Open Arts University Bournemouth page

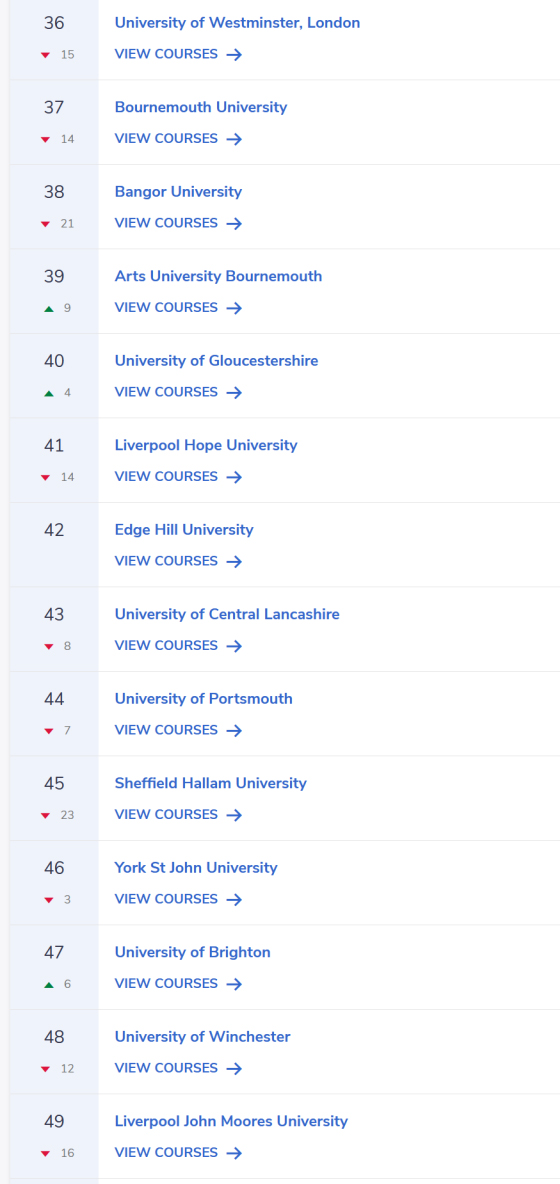[218, 276]
